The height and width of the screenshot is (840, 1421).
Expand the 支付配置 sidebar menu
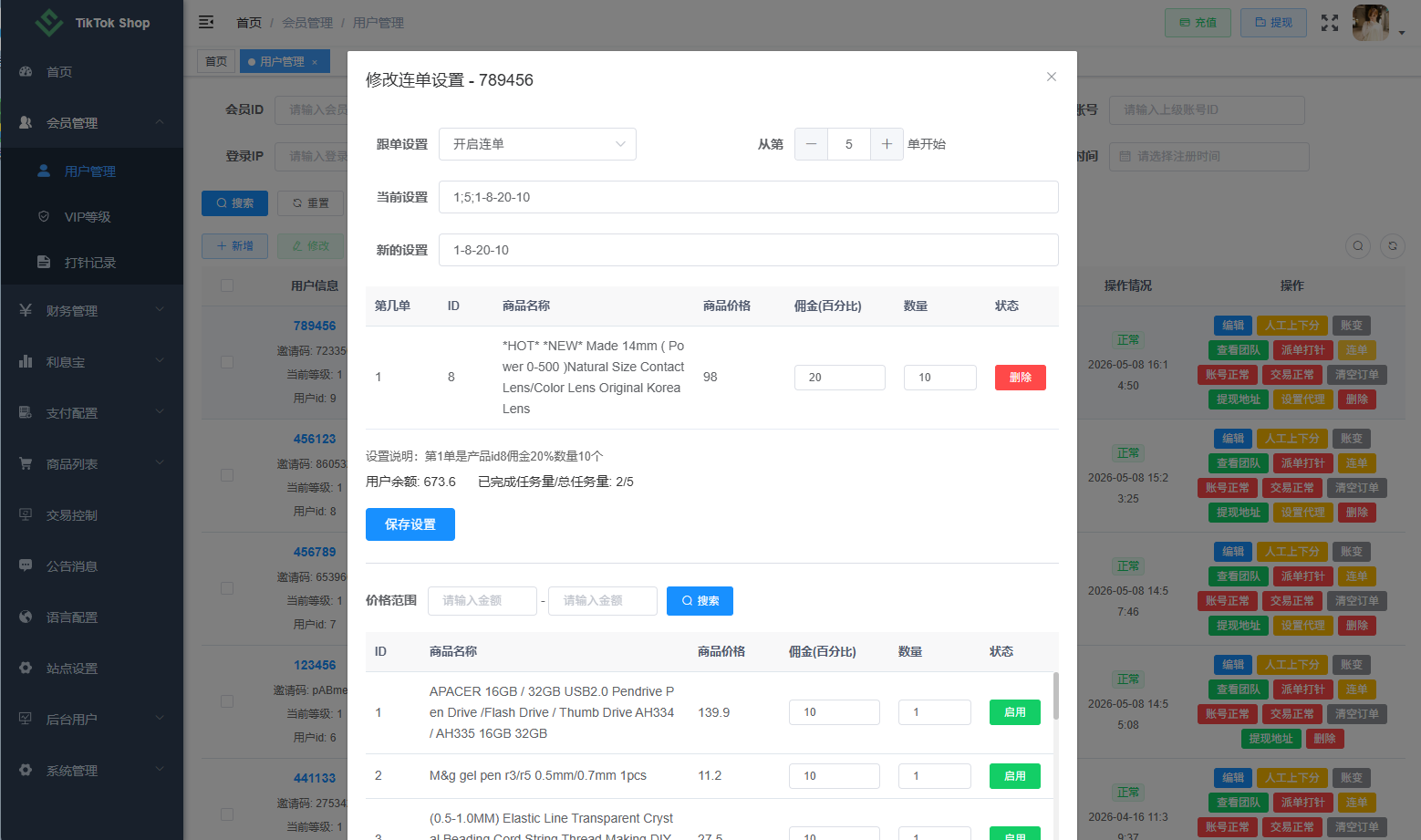[x=91, y=413]
